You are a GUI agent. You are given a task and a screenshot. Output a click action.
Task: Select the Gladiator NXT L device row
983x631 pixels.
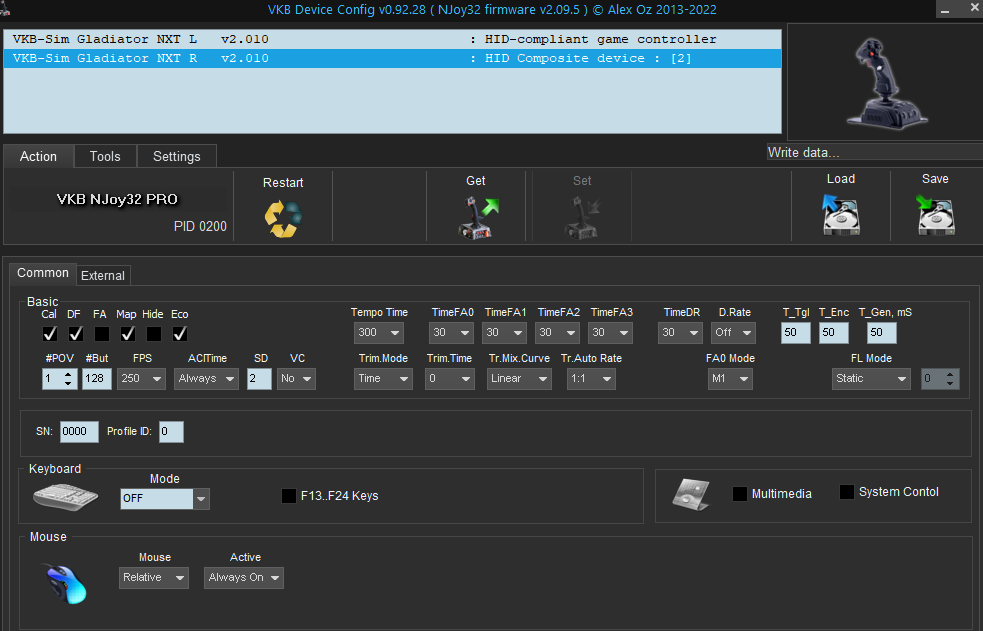[392, 39]
